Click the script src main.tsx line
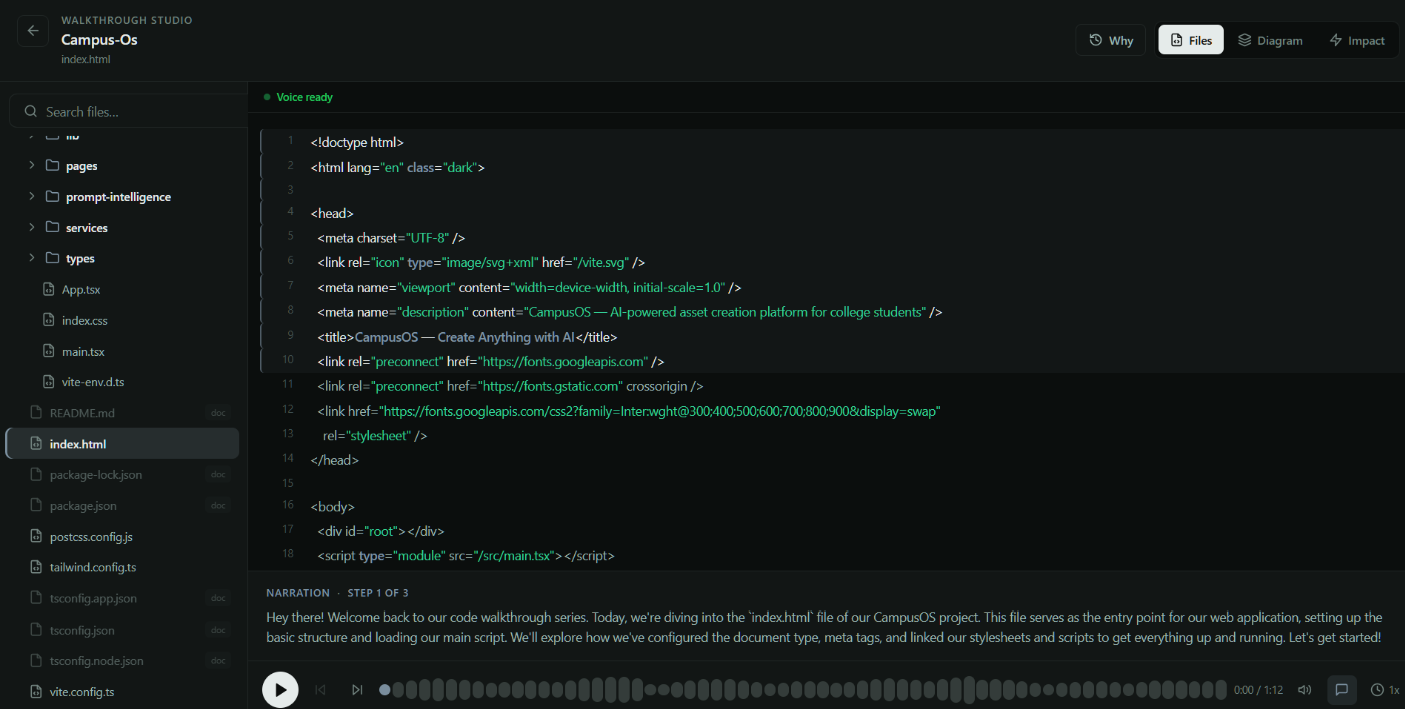 tap(465, 555)
